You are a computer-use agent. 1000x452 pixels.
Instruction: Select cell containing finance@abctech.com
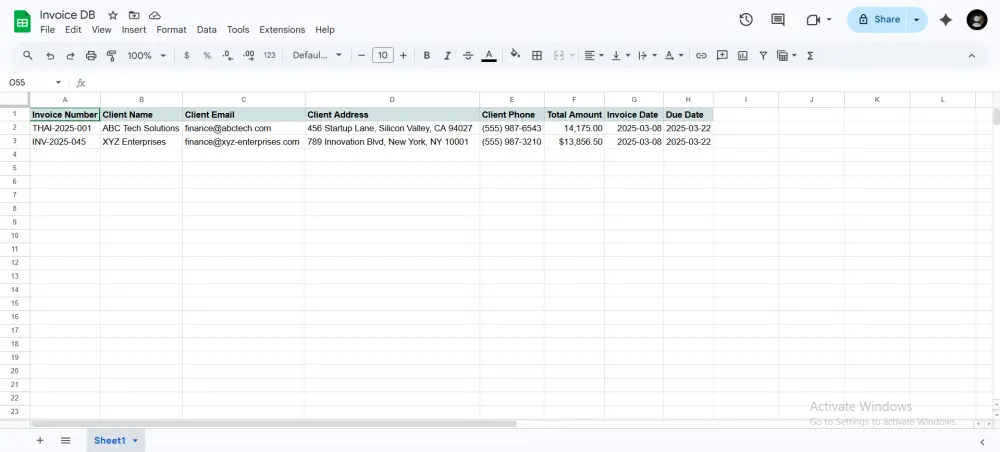coord(244,128)
